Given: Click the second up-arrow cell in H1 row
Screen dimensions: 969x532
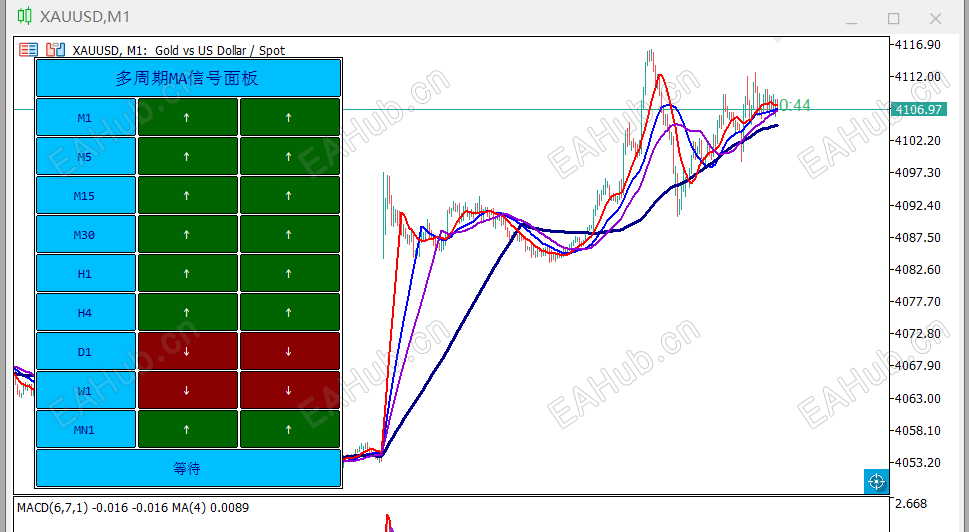Looking at the screenshot, I should (289, 273).
